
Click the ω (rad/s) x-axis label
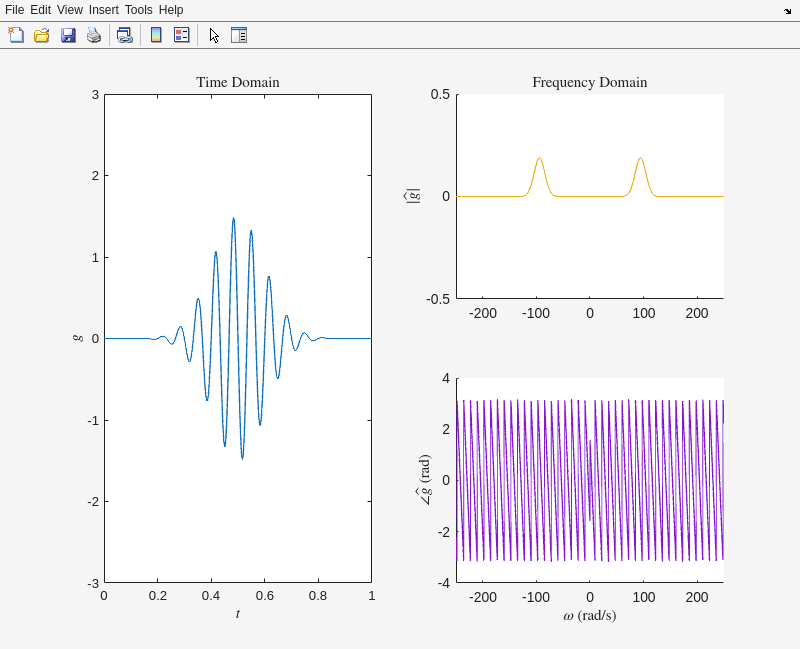[589, 615]
